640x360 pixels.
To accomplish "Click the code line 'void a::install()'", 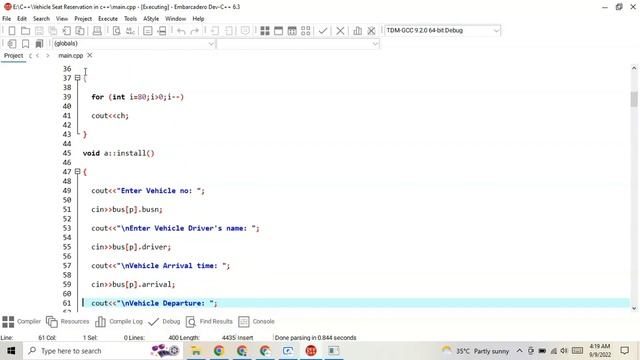I will coord(118,153).
